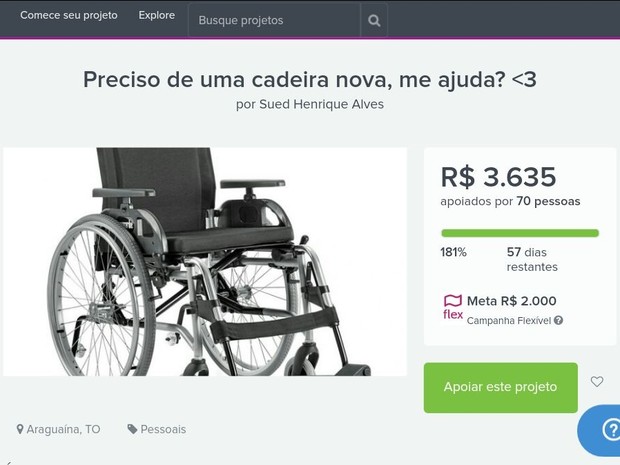The height and width of the screenshot is (465, 620).
Task: Click the search magnifier icon
Action: (374, 20)
